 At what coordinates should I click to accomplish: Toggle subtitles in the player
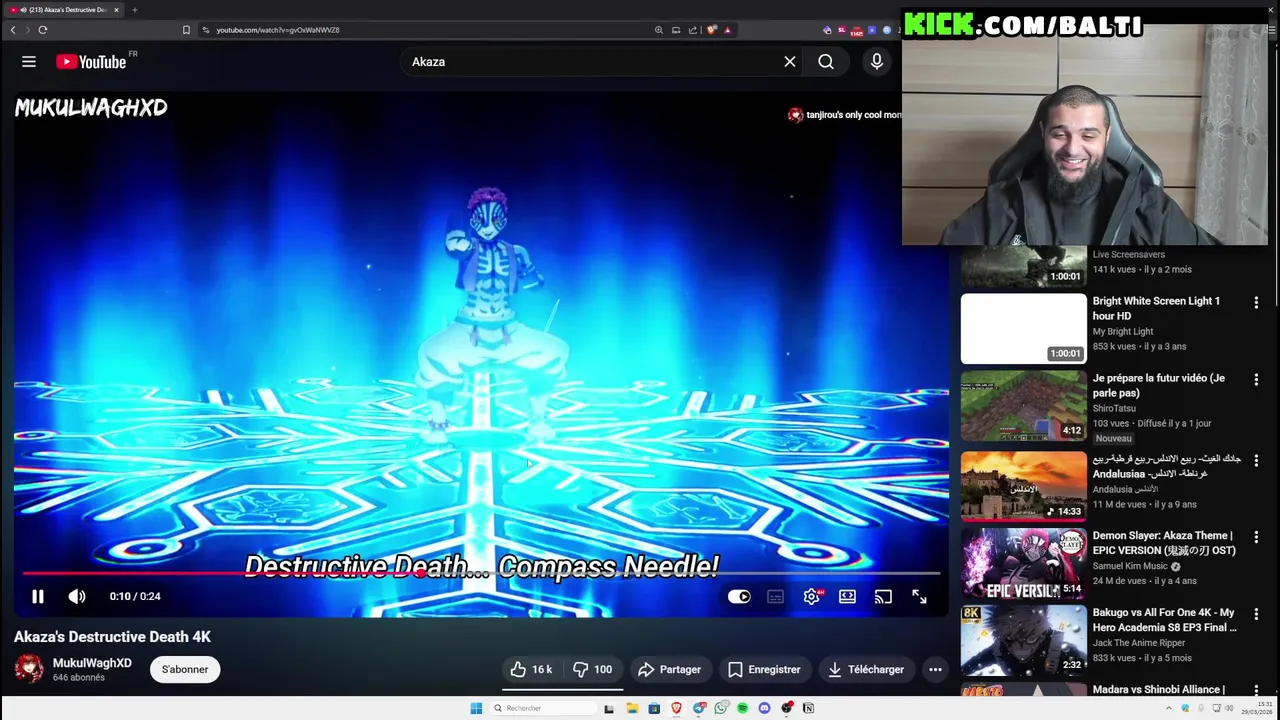pyautogui.click(x=775, y=596)
